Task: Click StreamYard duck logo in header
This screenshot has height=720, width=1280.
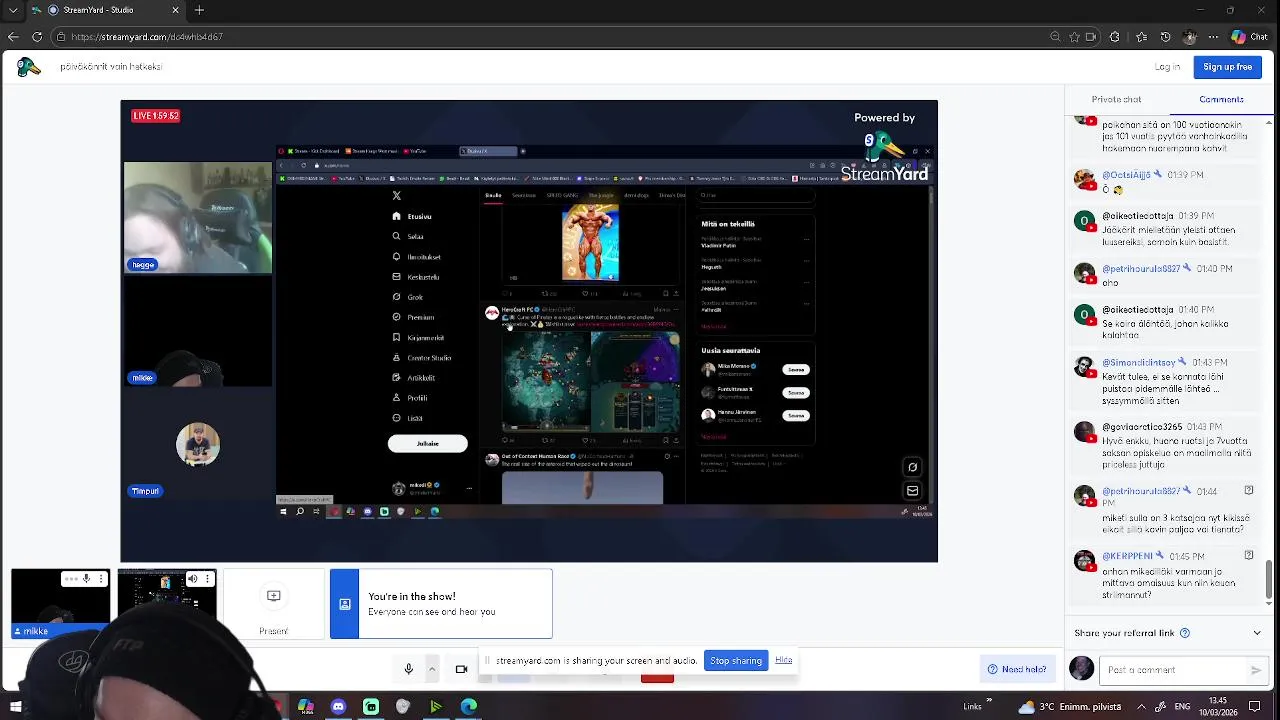Action: [x=28, y=67]
